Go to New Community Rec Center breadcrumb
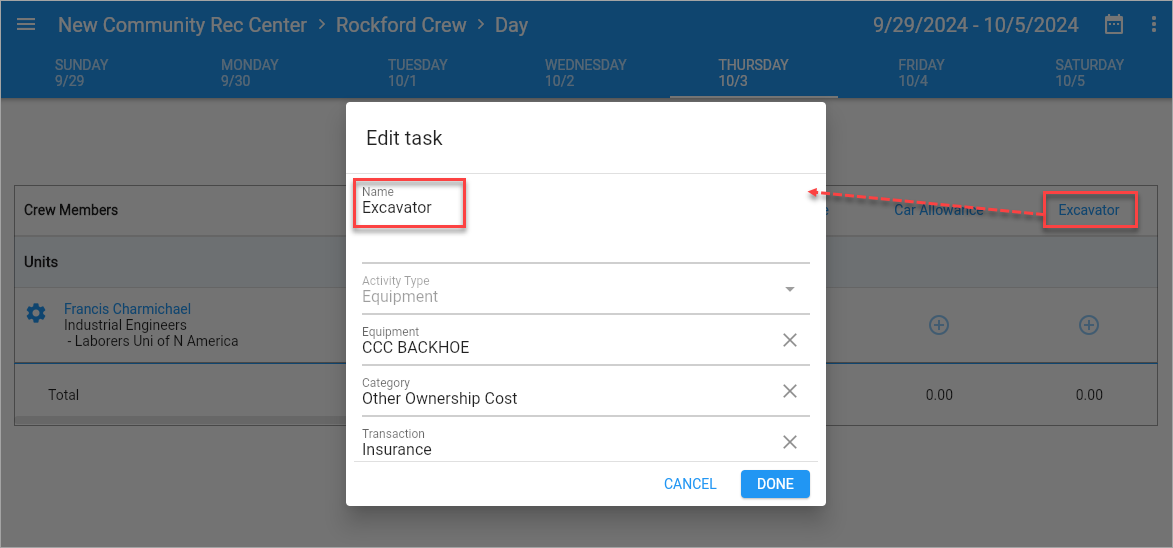This screenshot has width=1173, height=548. pyautogui.click(x=183, y=25)
